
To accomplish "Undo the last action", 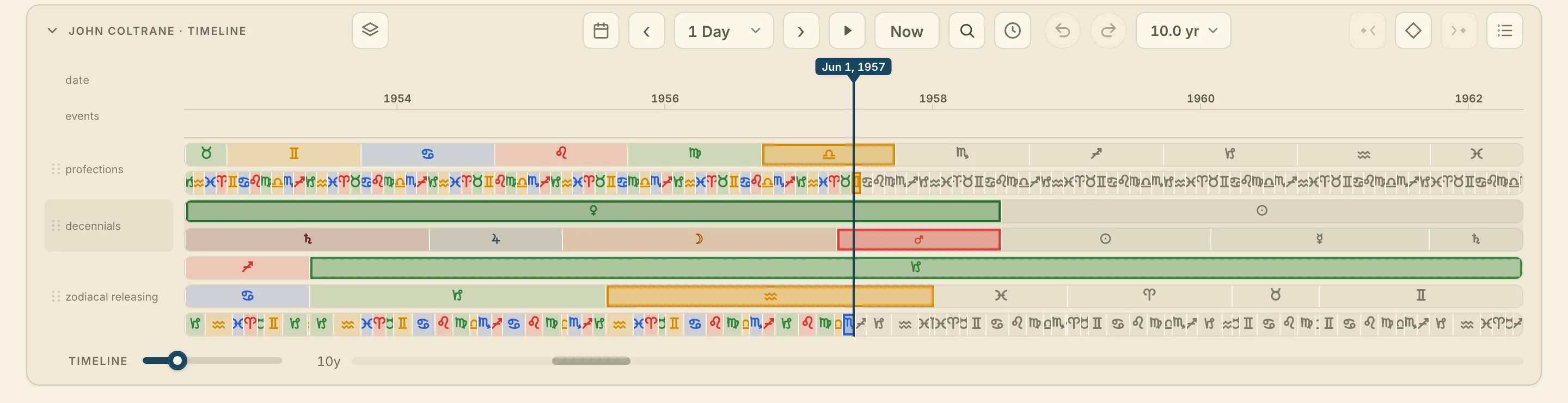I will tap(1063, 30).
